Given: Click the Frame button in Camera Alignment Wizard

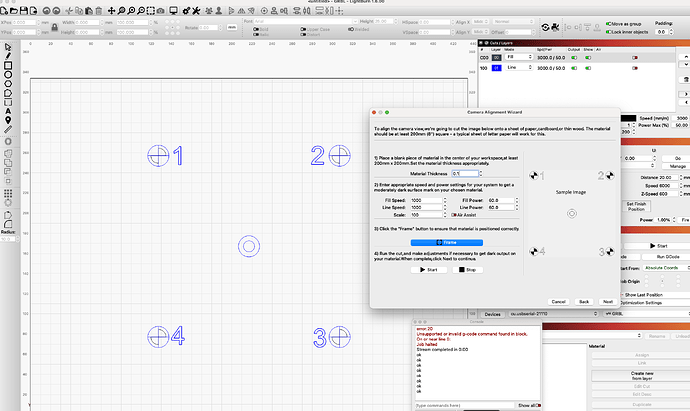Looking at the screenshot, I should [447, 242].
